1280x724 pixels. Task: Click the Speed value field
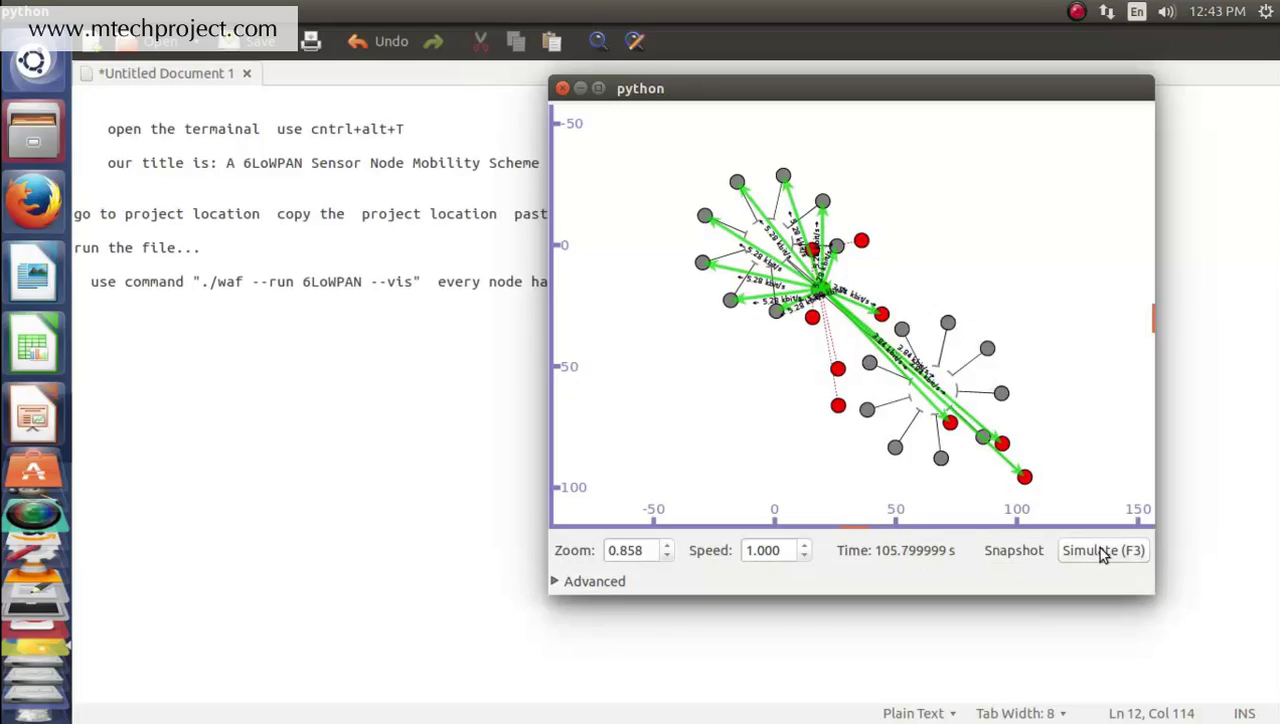pyautogui.click(x=766, y=550)
